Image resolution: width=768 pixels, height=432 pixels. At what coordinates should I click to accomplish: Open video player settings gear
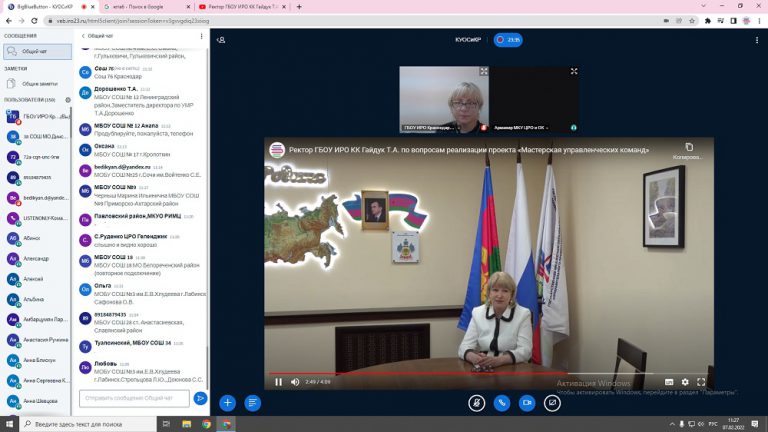[x=685, y=382]
